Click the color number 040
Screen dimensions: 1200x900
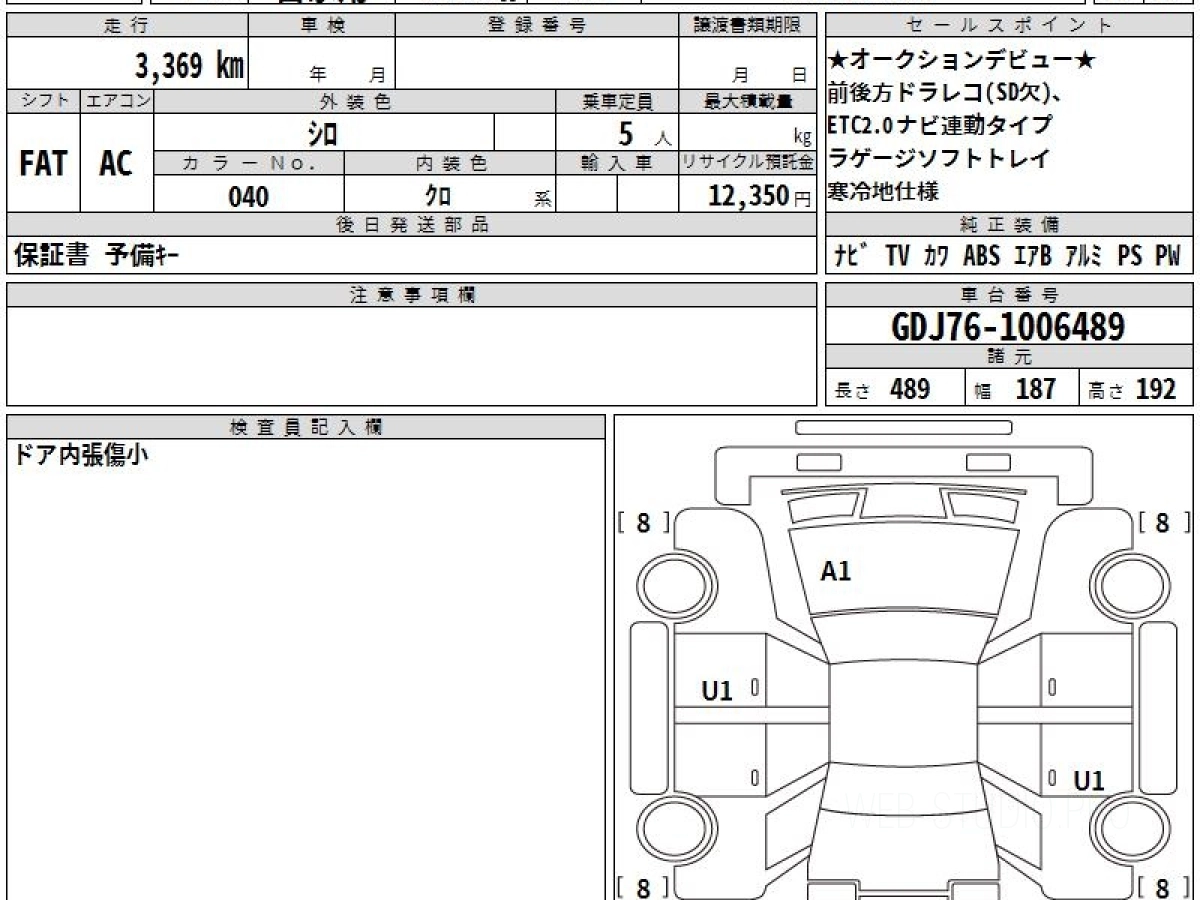tap(249, 197)
